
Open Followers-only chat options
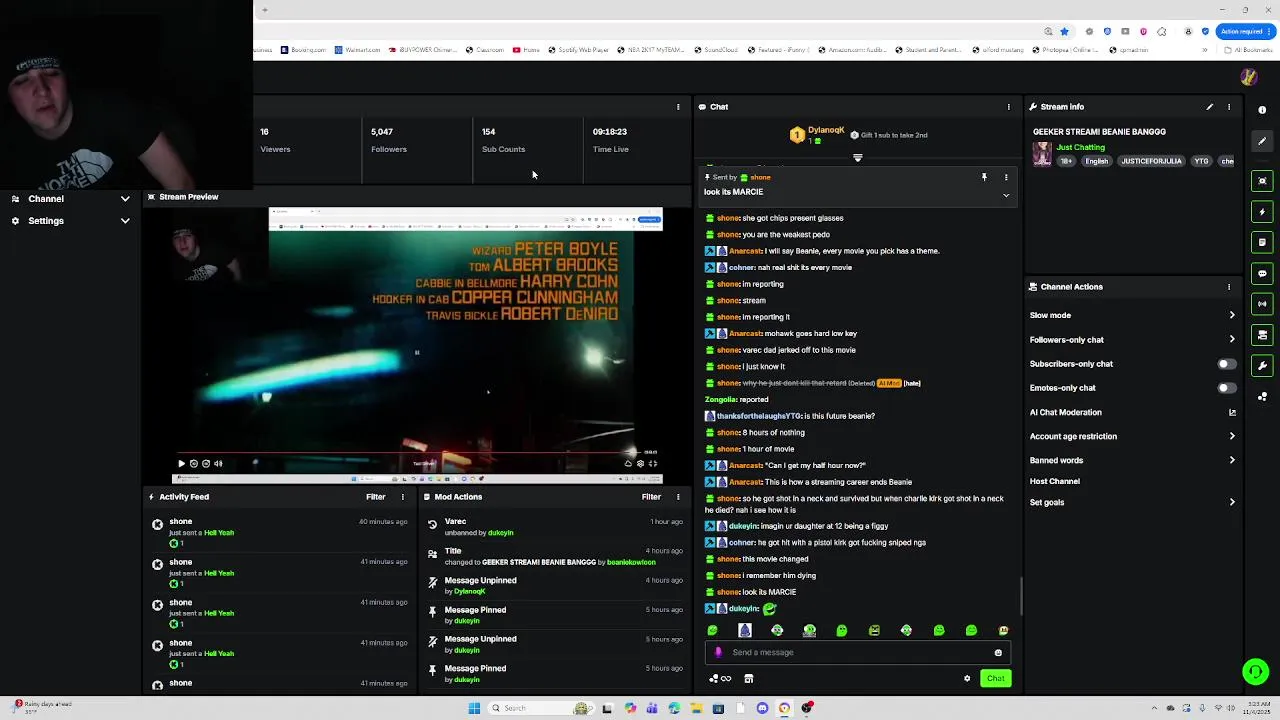click(1133, 340)
